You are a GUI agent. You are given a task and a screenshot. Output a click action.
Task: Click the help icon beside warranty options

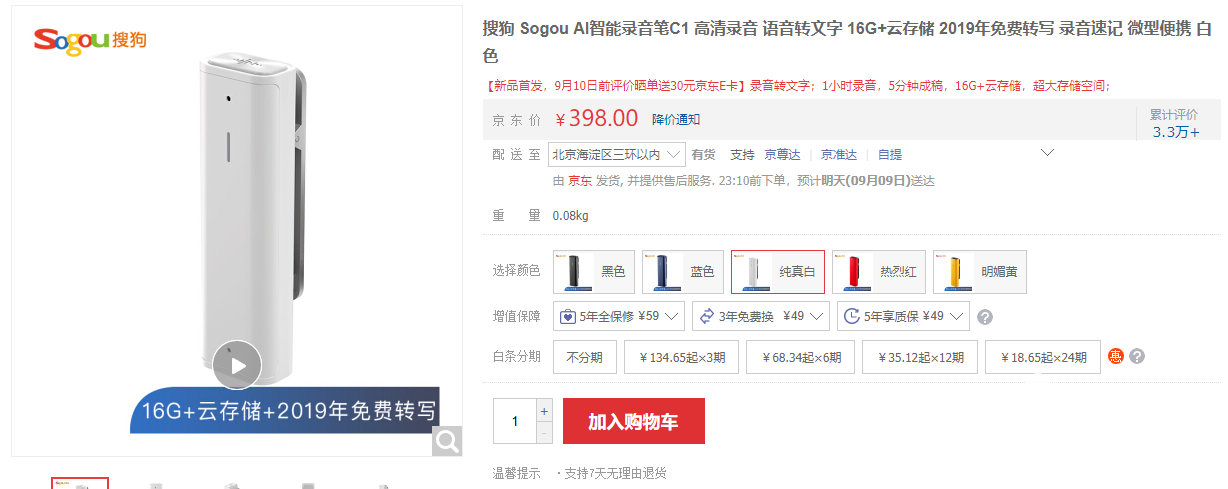click(x=985, y=317)
